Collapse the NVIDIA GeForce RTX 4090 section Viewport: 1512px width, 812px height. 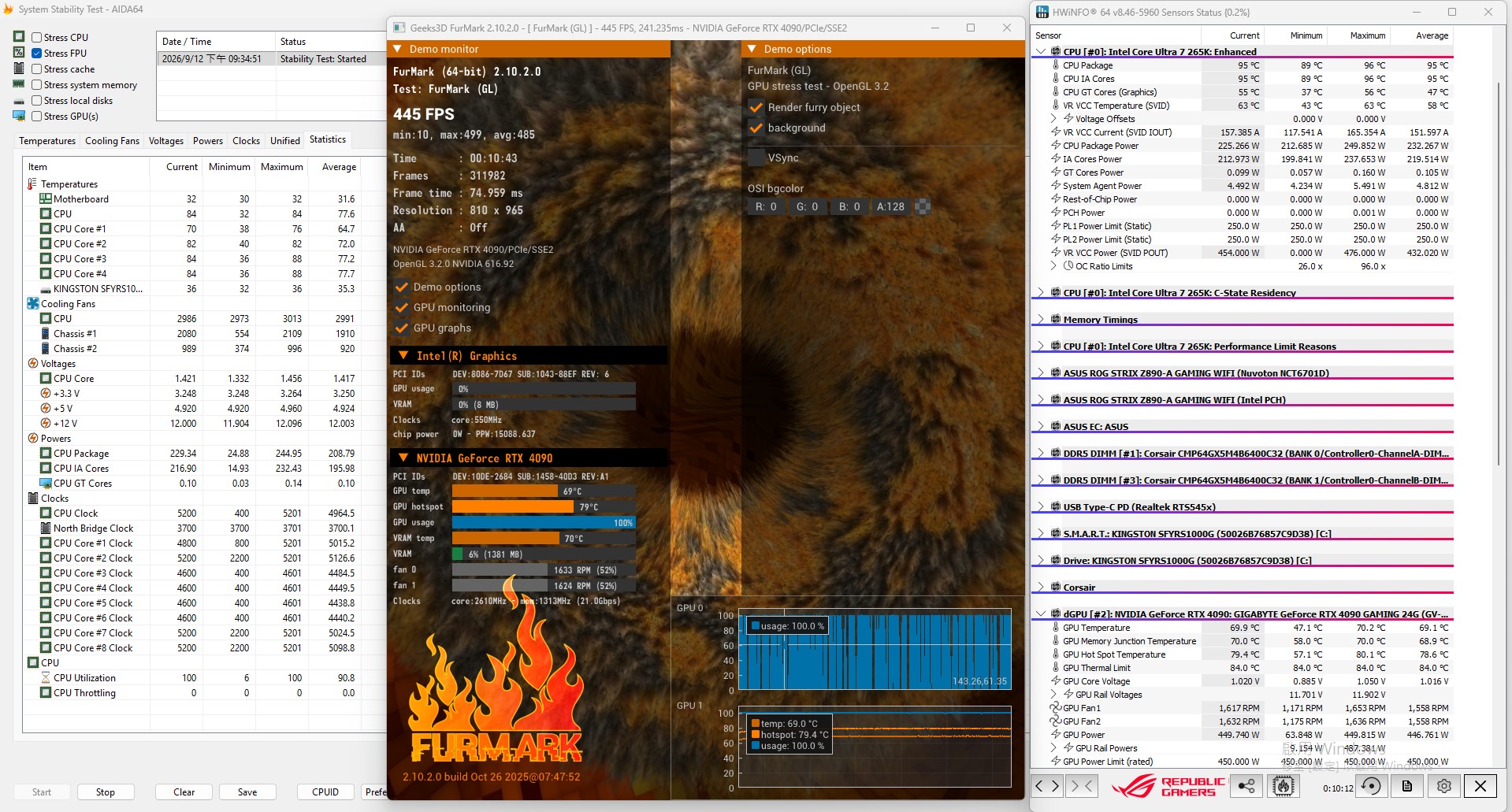pos(403,458)
